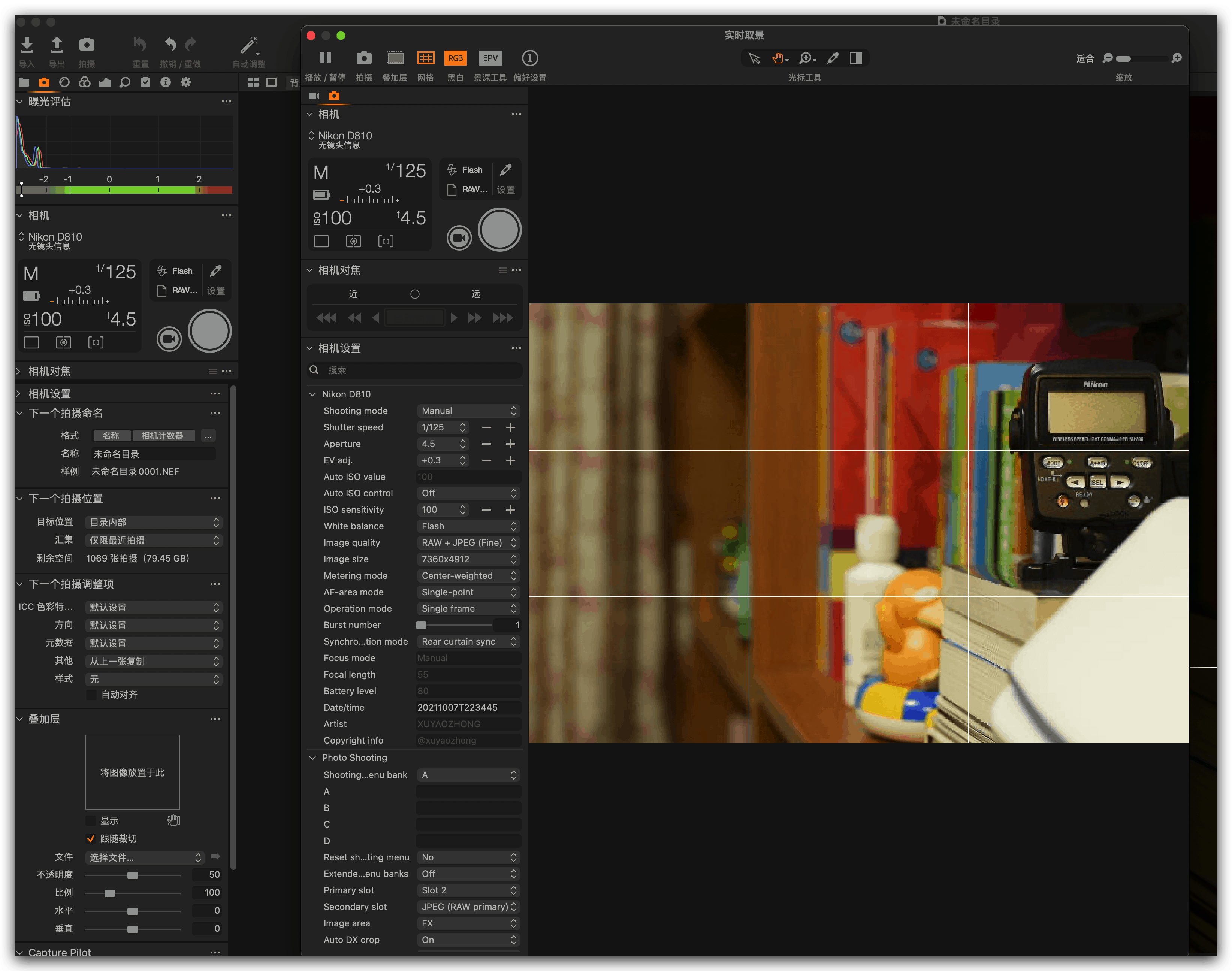Toggle the RGB black-and-white icon
The height and width of the screenshot is (971, 1232).
(x=455, y=57)
